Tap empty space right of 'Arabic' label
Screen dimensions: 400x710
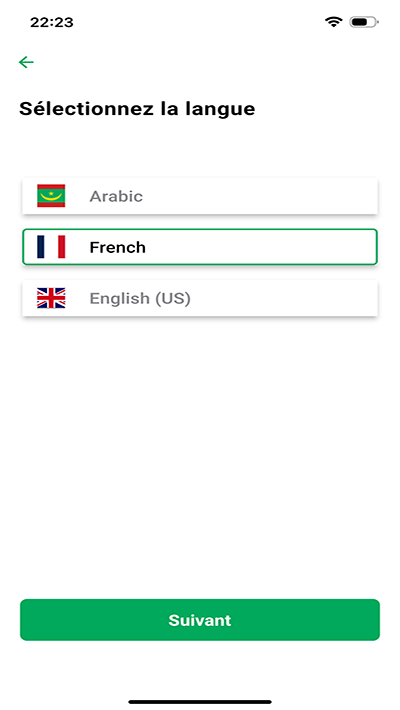tap(259, 196)
